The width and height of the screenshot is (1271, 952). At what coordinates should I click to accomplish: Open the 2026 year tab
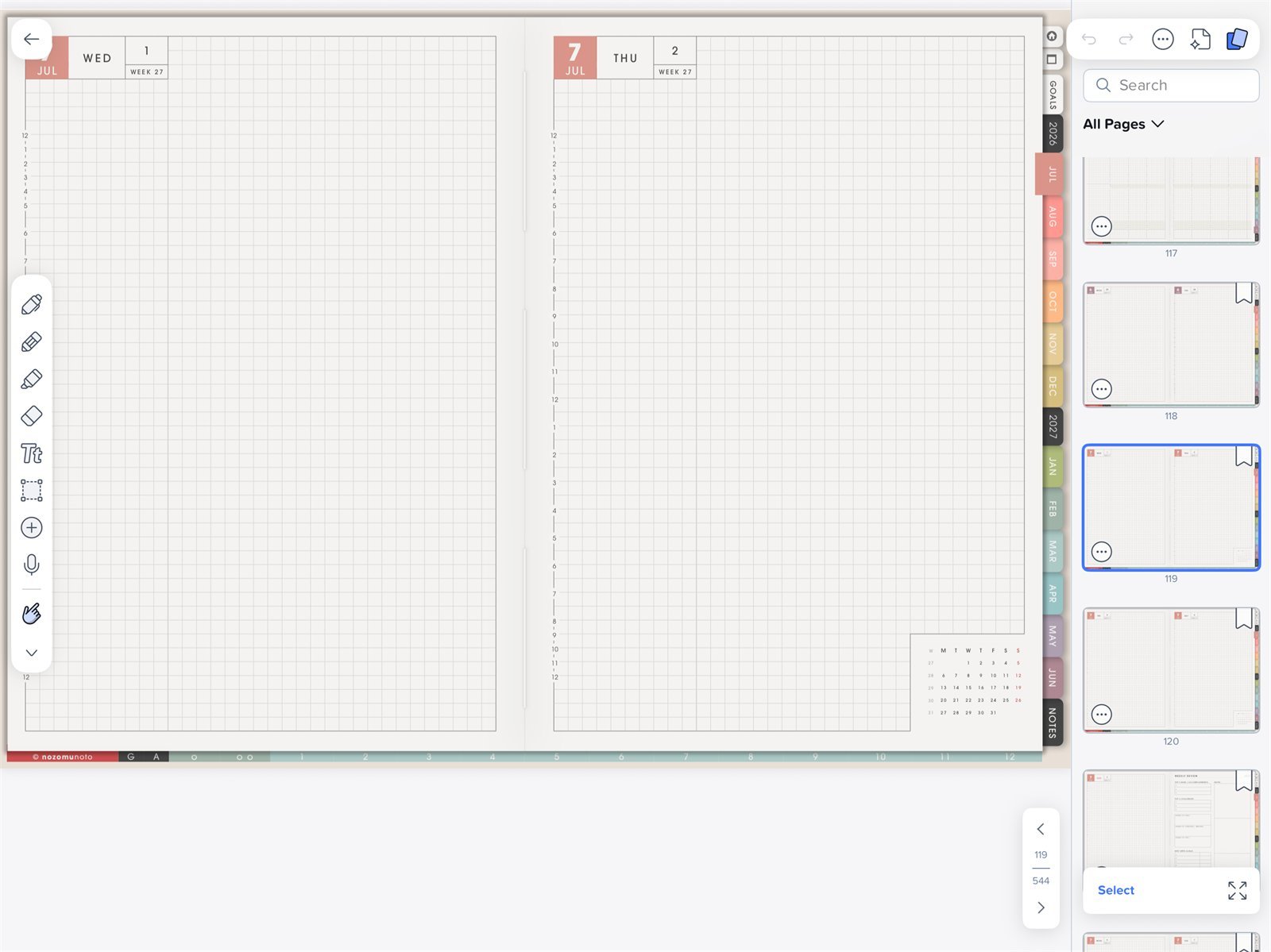pos(1053,133)
